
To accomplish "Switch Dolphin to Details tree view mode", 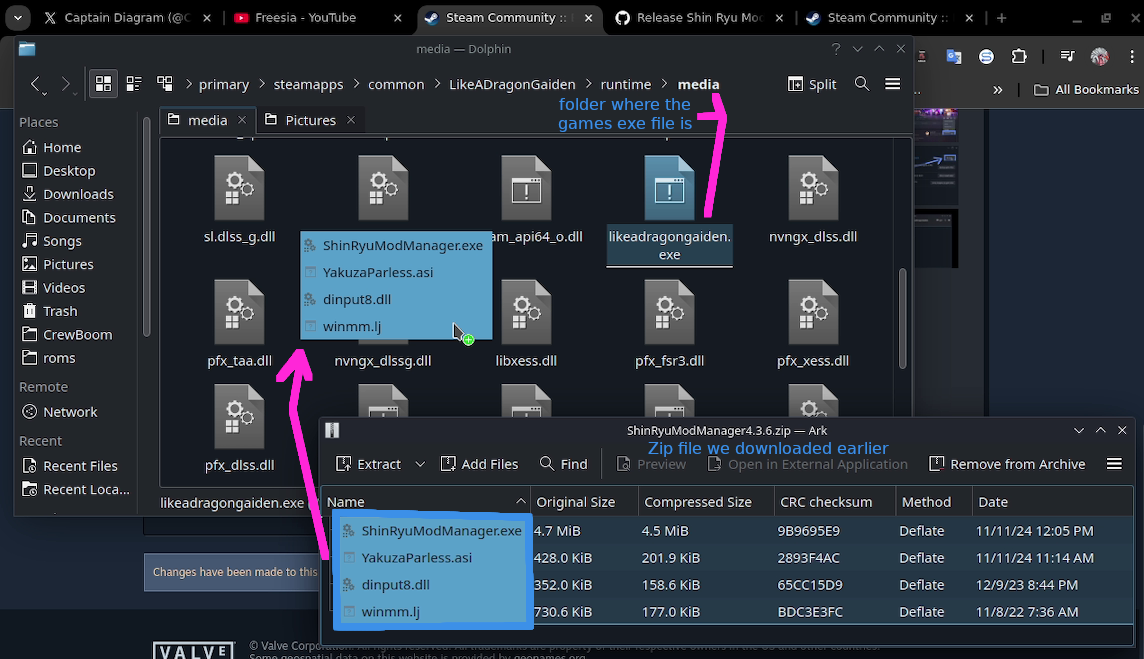I will pyautogui.click(x=165, y=84).
